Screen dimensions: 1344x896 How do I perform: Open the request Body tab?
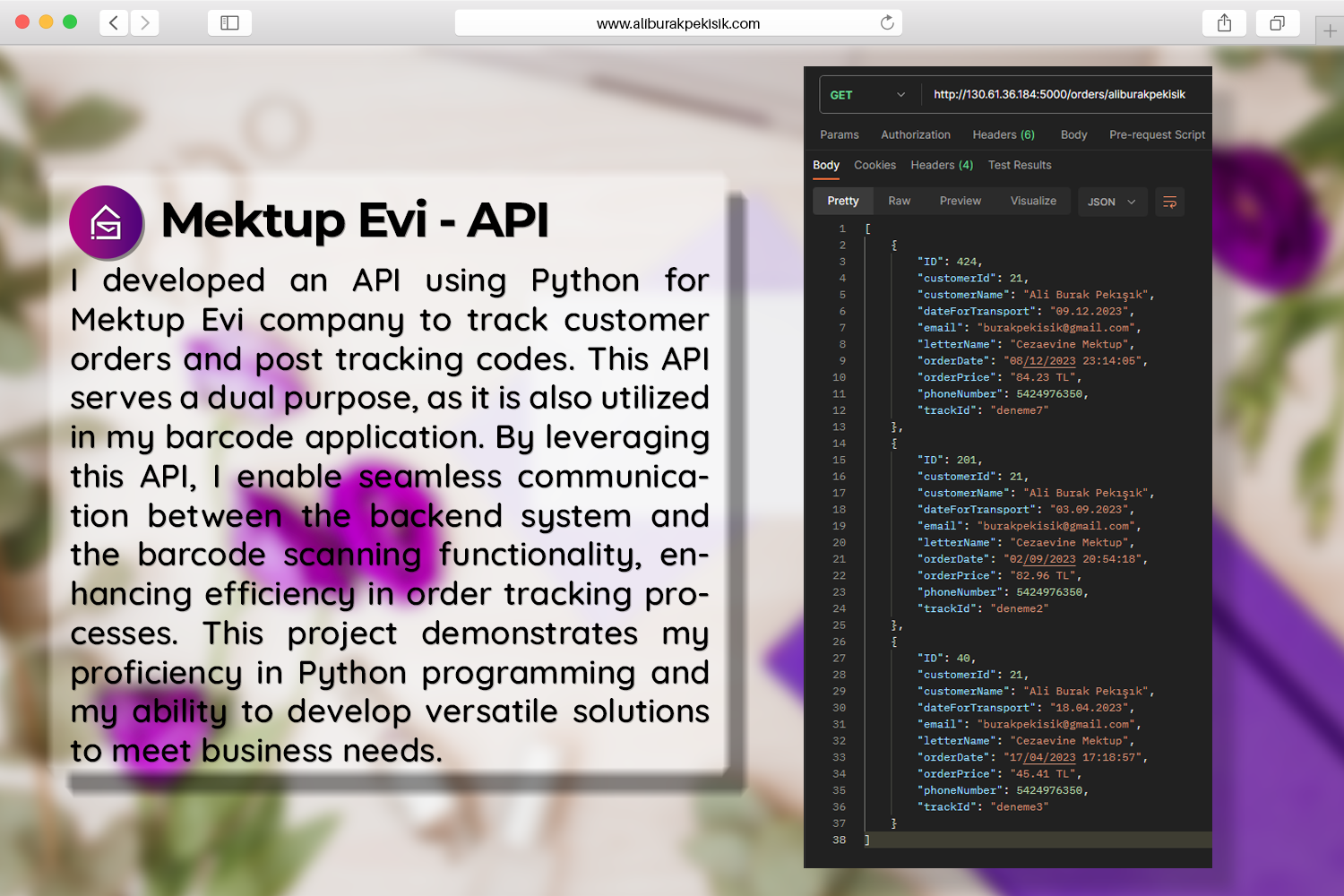(1073, 134)
